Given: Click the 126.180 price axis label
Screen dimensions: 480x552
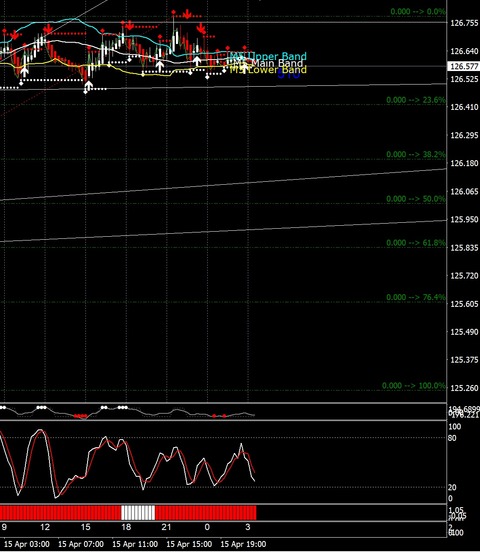Looking at the screenshot, I should coord(464,163).
